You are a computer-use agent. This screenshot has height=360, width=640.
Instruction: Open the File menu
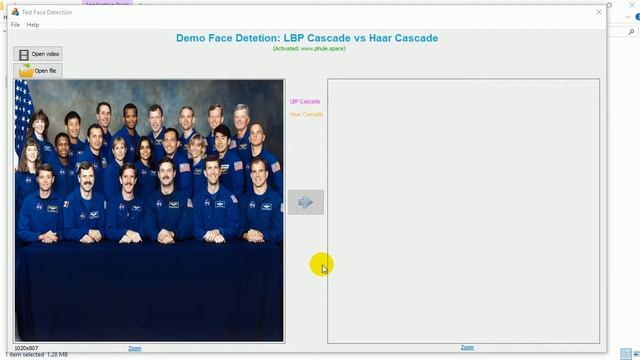click(x=15, y=25)
